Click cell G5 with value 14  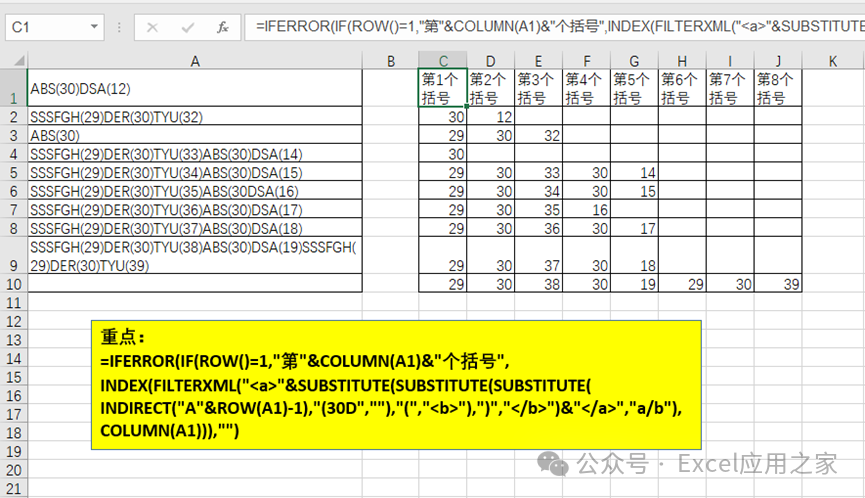point(634,173)
